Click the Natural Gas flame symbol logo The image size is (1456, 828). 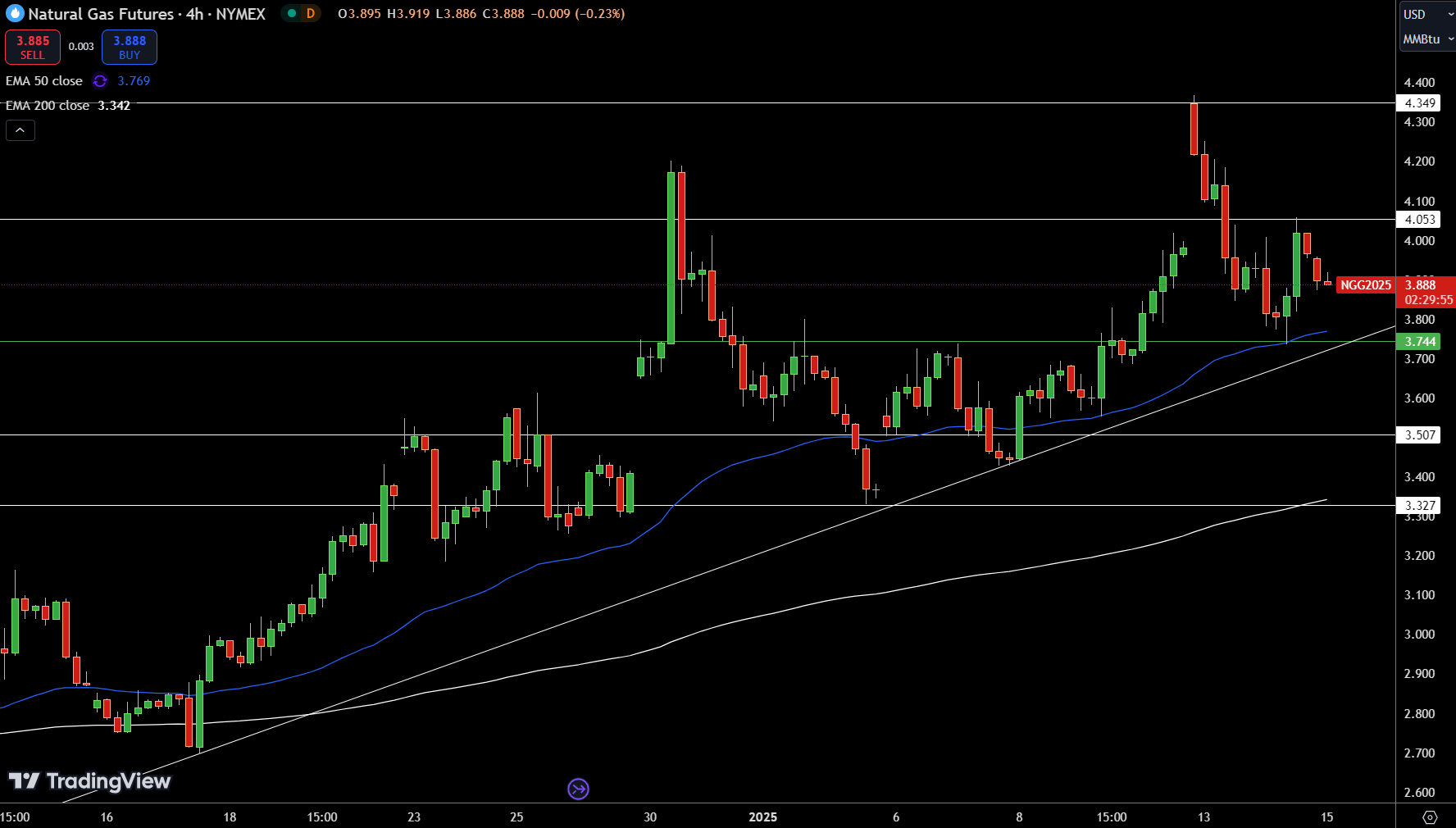point(15,13)
